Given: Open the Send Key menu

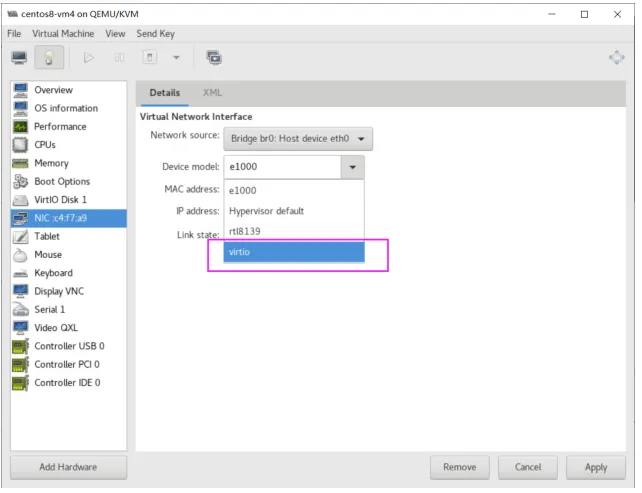Looking at the screenshot, I should [x=156, y=34].
